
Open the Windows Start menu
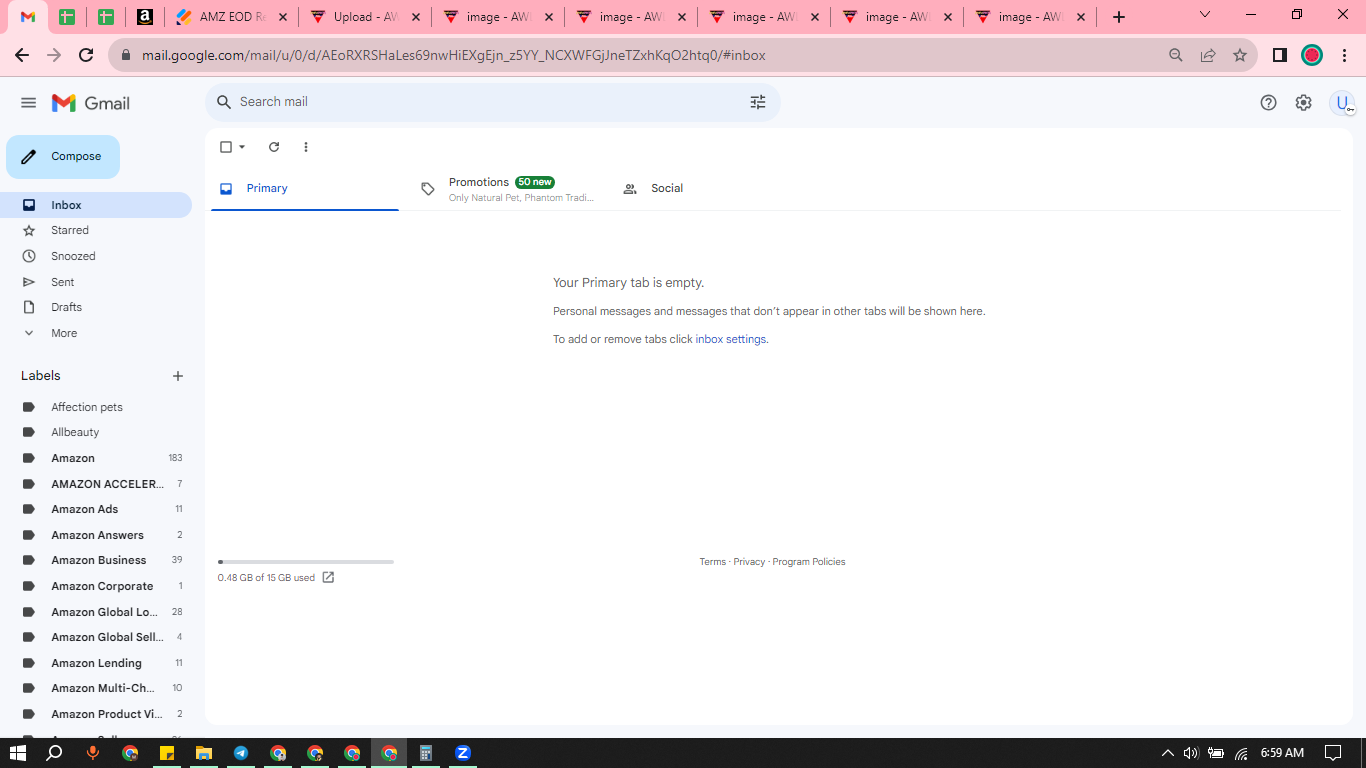[18, 753]
